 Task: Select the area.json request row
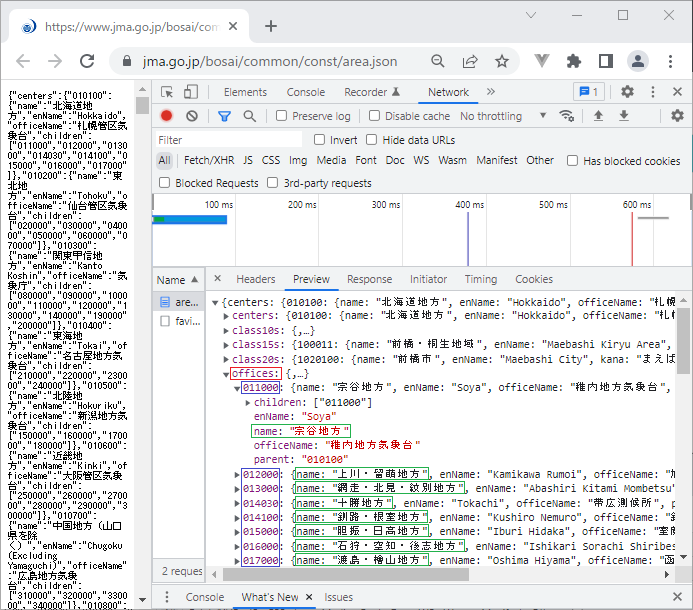pos(179,302)
